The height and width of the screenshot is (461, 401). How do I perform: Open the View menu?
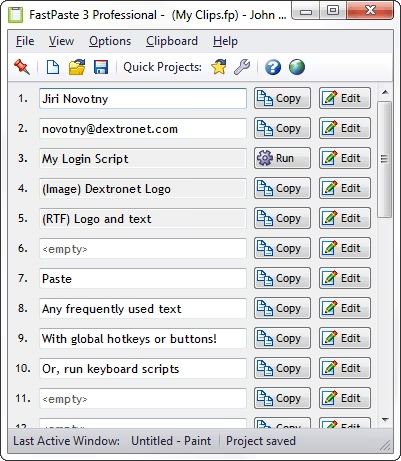click(x=61, y=41)
